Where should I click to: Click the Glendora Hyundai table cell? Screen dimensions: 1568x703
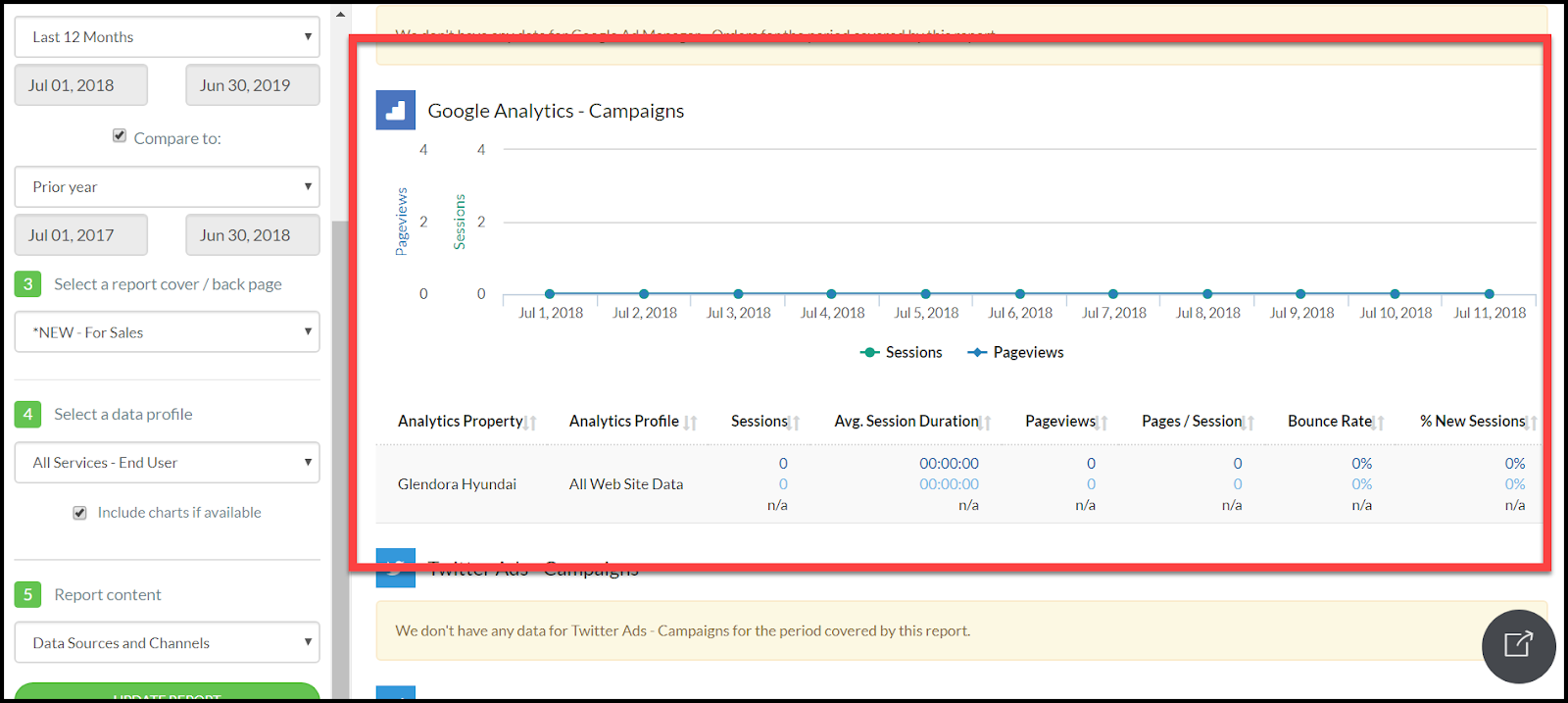coord(457,484)
